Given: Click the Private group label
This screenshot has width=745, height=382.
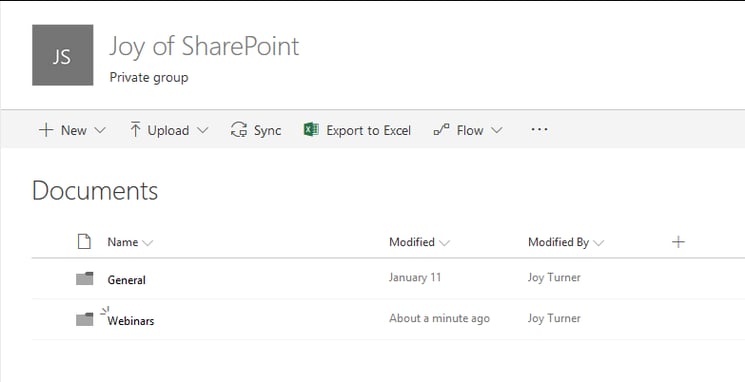Looking at the screenshot, I should tap(149, 77).
